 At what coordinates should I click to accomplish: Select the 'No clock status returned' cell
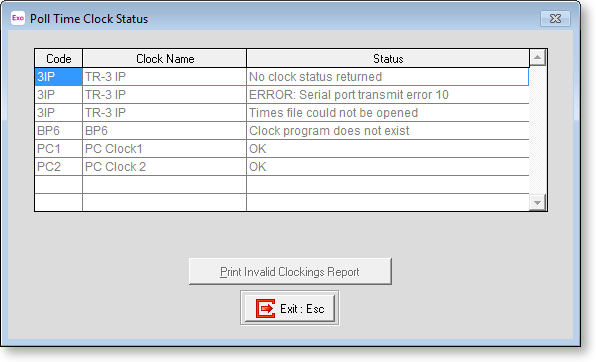click(x=388, y=77)
